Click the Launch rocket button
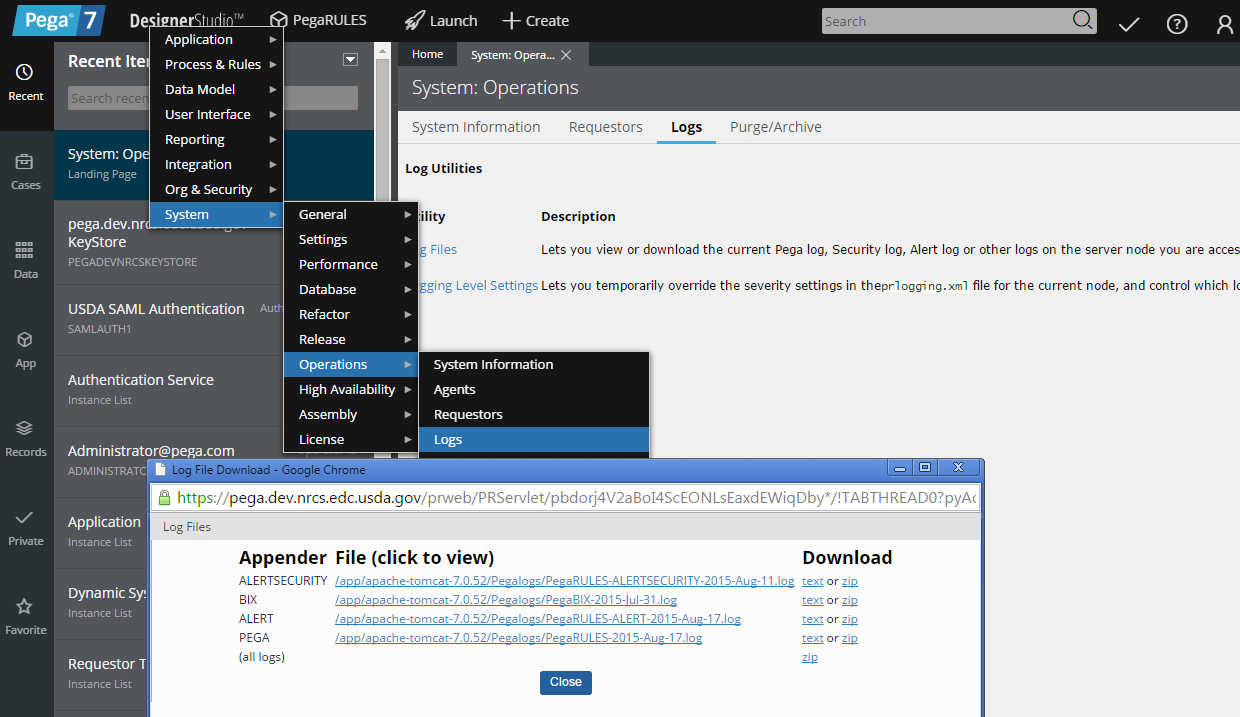This screenshot has height=717, width=1240. (x=441, y=21)
